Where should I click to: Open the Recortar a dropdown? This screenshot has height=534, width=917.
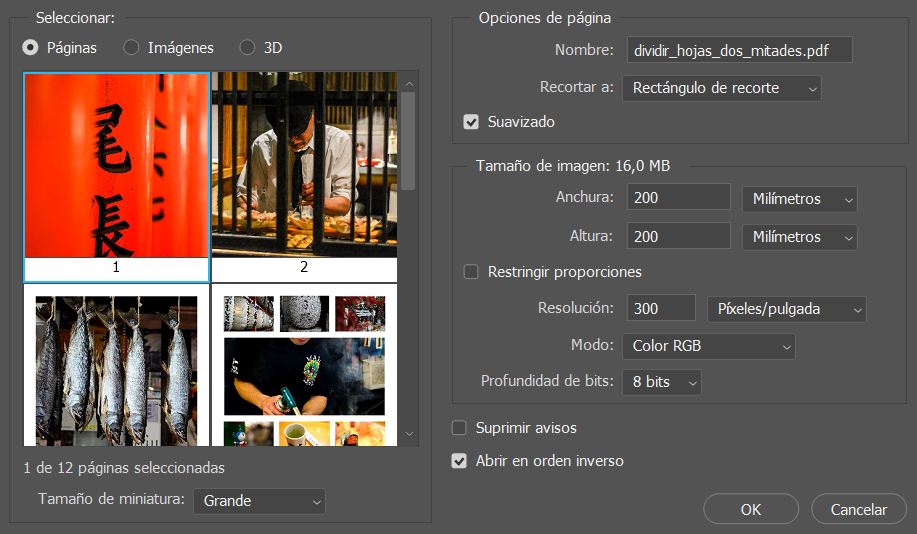(721, 88)
